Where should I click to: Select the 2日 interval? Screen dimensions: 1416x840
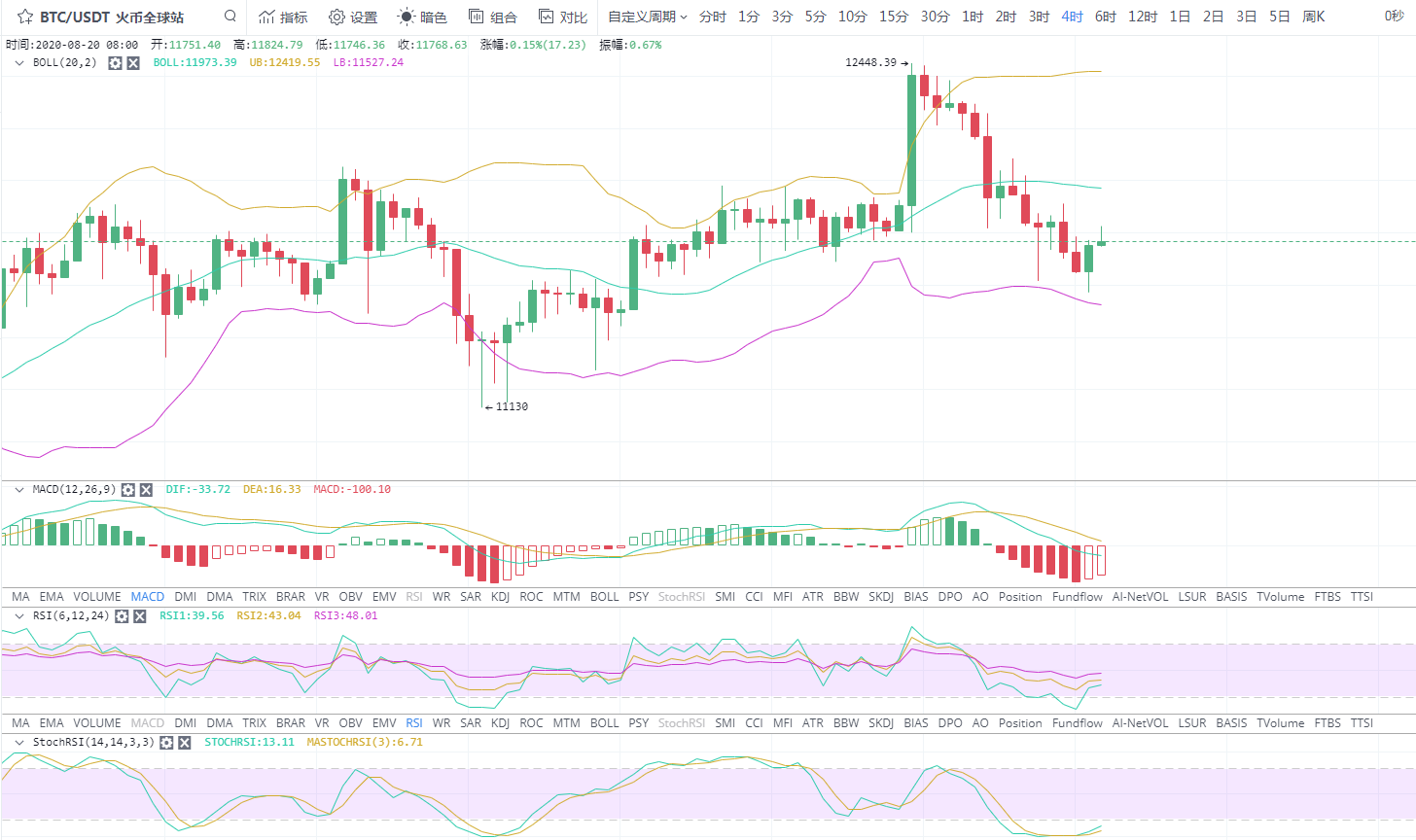tap(1213, 17)
